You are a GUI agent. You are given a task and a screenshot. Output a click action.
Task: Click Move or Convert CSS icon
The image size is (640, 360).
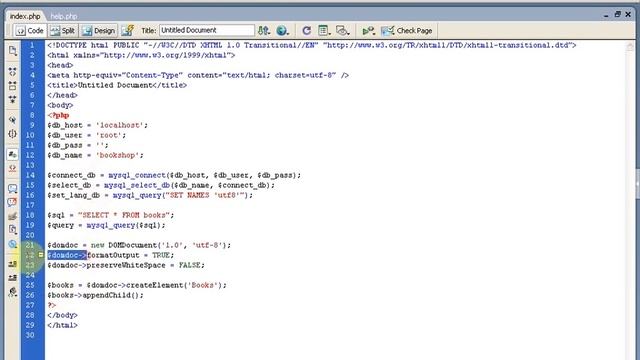pyautogui.click(x=13, y=244)
